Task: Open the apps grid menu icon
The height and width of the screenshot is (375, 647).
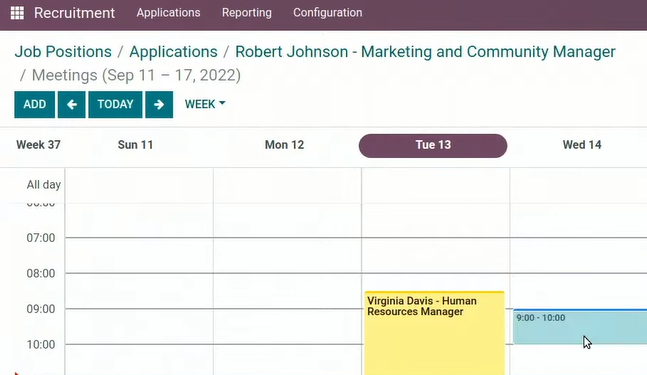Action: [17, 13]
